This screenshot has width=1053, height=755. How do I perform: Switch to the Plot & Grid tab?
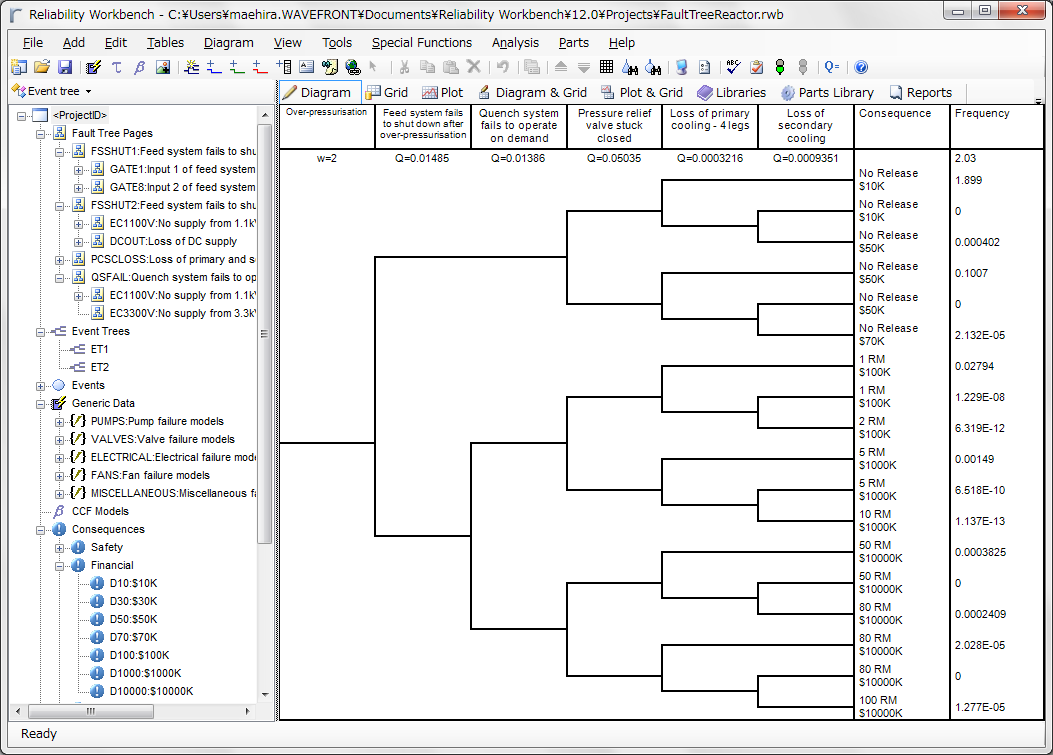click(643, 93)
